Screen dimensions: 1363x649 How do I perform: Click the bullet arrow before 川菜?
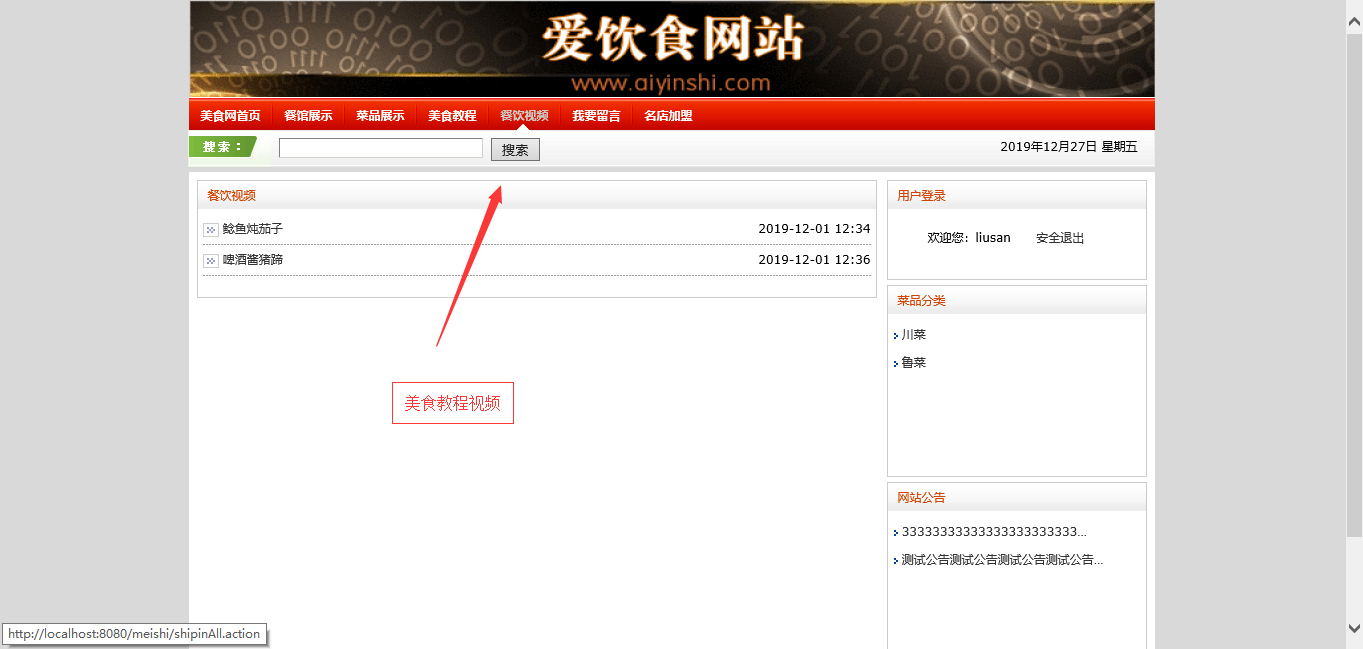coord(896,336)
